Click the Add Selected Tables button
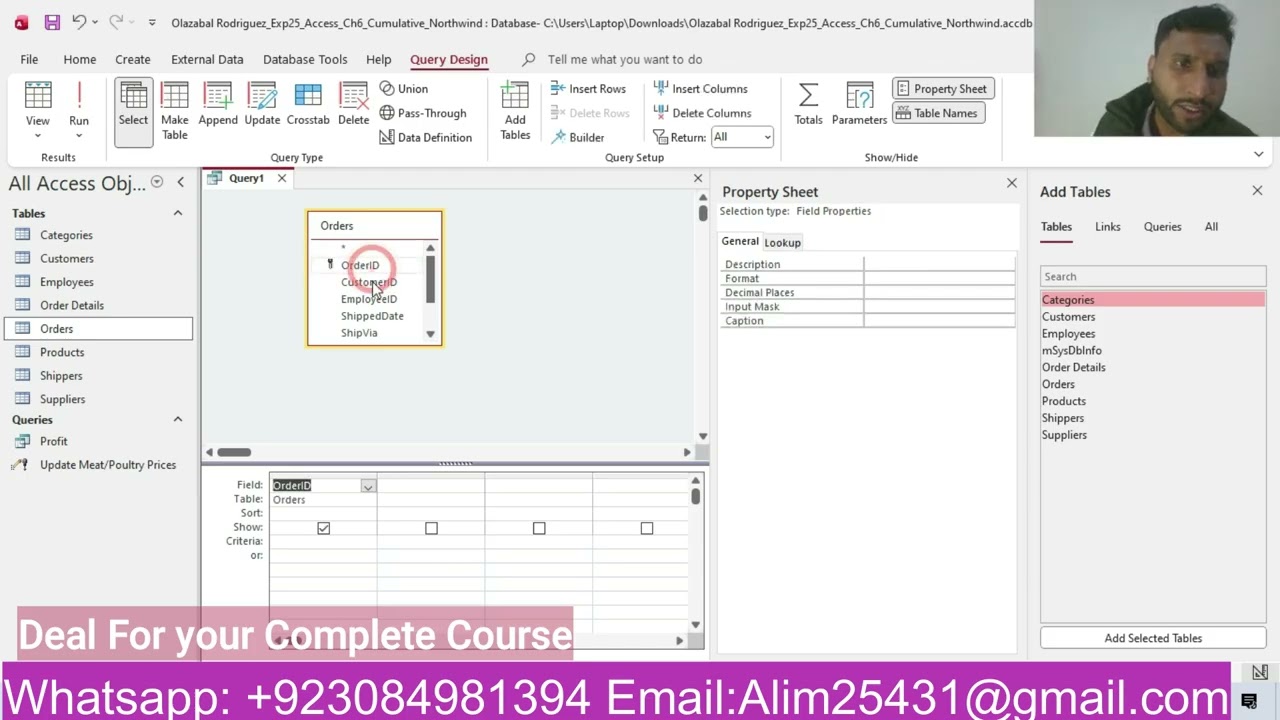The width and height of the screenshot is (1280, 720). [1153, 638]
